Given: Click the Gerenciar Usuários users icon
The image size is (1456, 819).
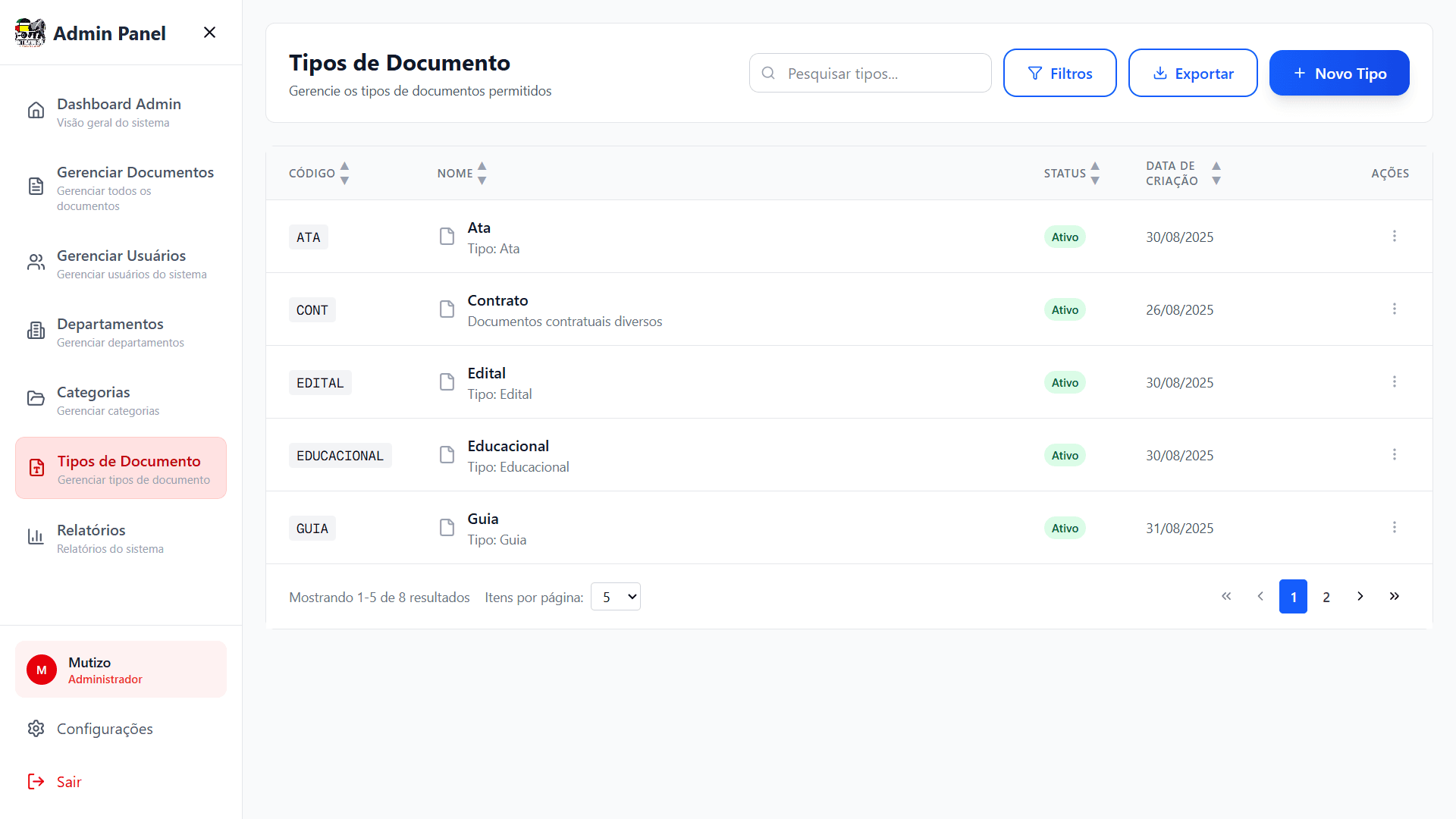Looking at the screenshot, I should [x=36, y=262].
